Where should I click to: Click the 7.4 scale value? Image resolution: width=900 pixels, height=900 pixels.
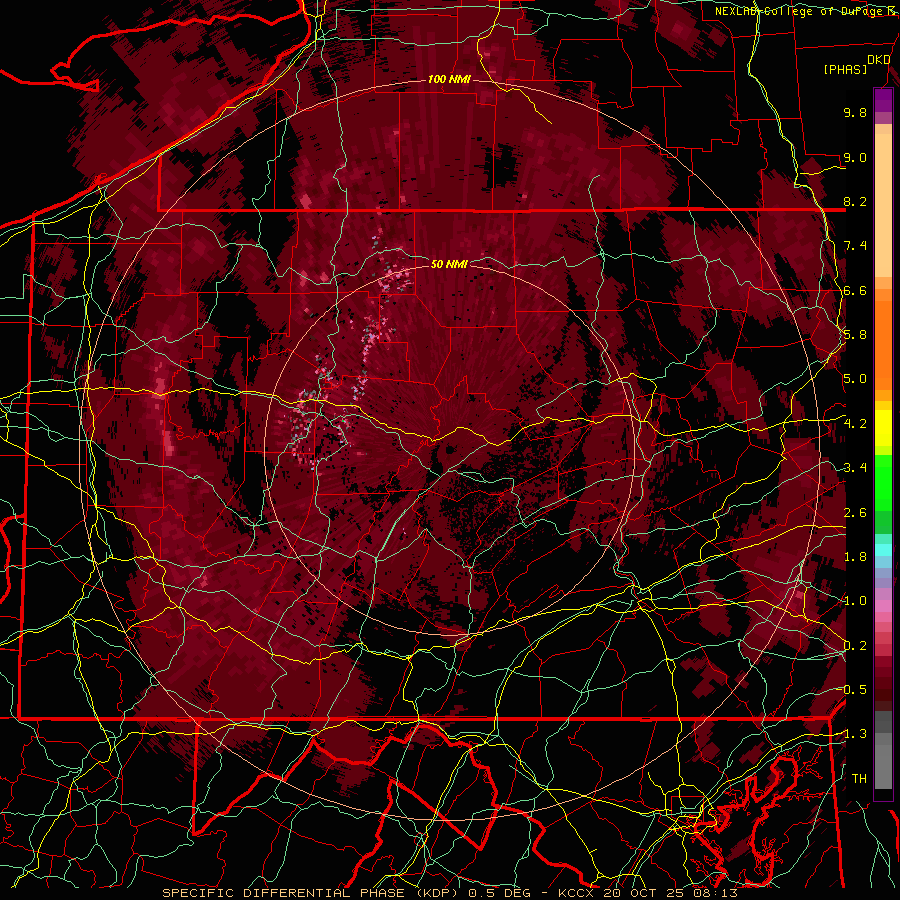point(855,246)
